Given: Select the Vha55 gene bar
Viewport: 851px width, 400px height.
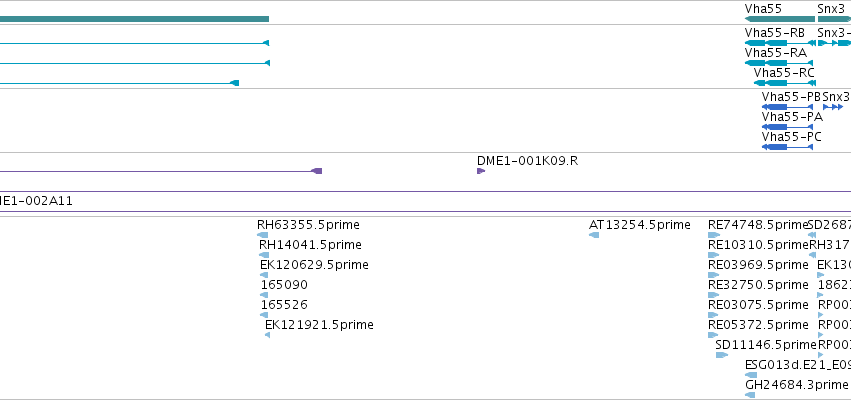Looking at the screenshot, I should (780, 19).
